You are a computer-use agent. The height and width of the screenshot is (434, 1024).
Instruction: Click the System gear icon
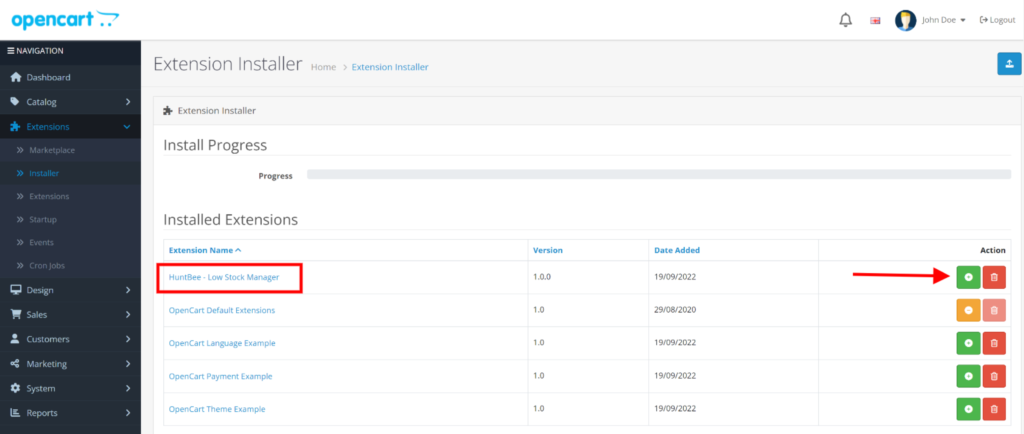16,388
